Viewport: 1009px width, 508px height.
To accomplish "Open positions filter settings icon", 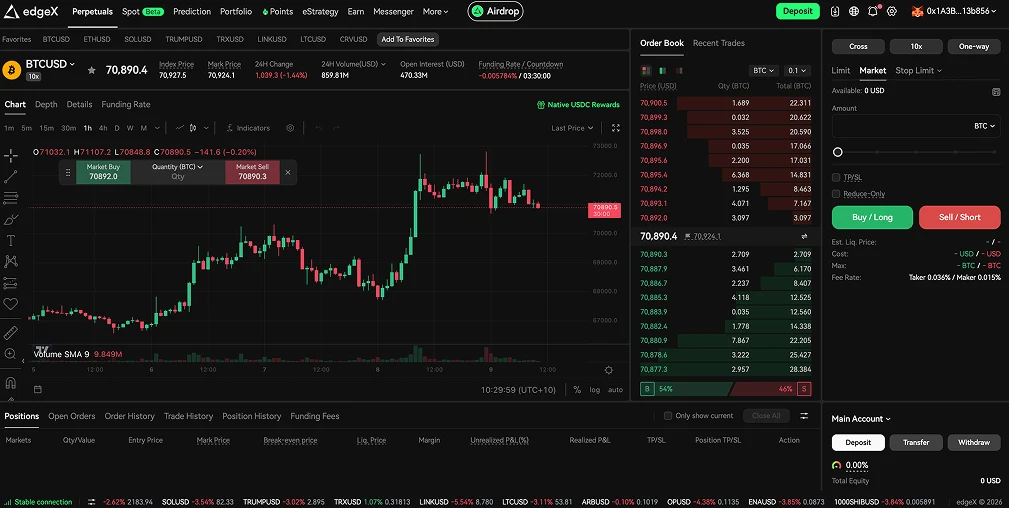I will (804, 416).
